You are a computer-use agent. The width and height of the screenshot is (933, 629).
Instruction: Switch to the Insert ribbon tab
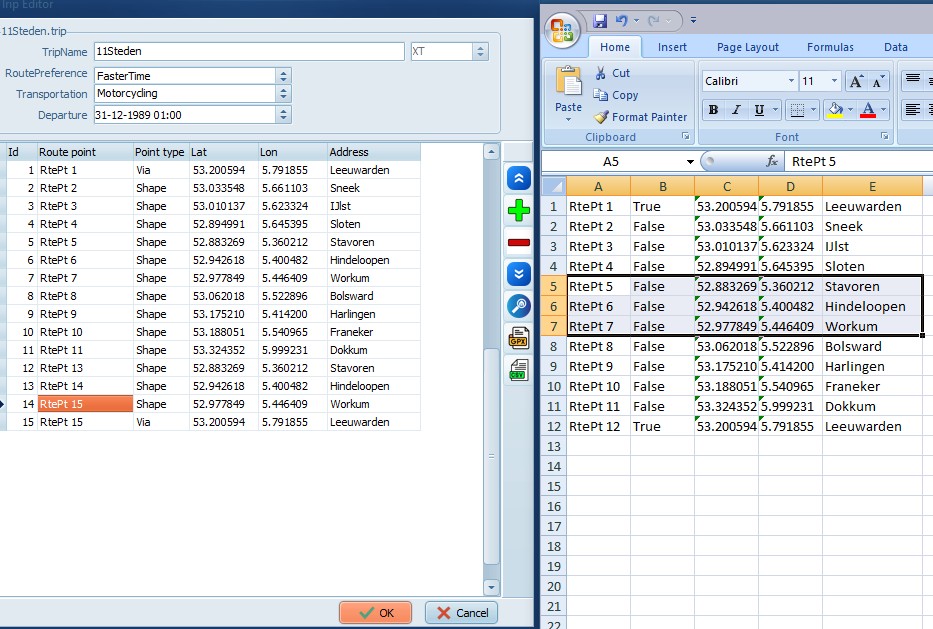point(672,47)
